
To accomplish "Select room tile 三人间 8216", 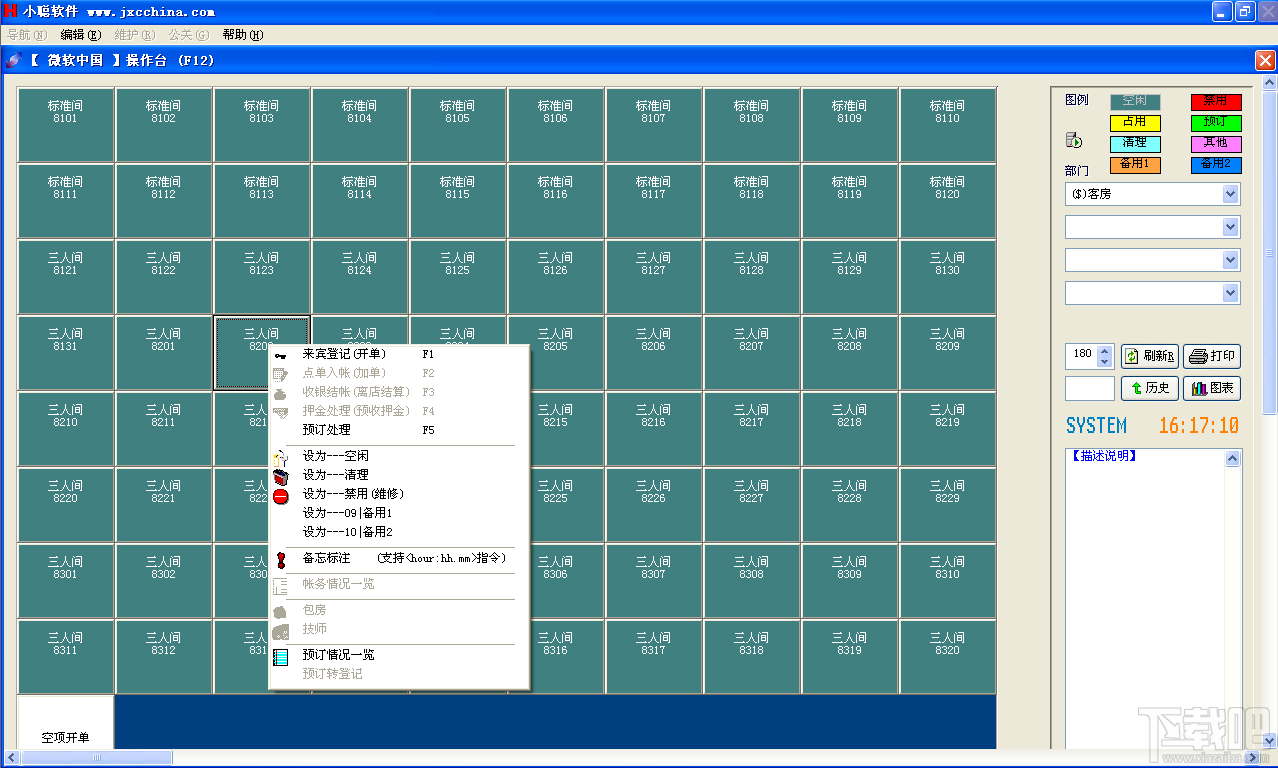I will pos(654,429).
